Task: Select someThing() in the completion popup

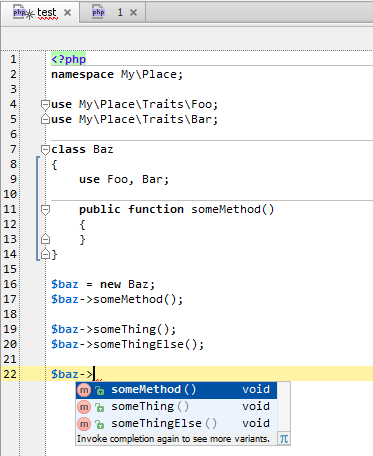Action: pyautogui.click(x=176, y=407)
